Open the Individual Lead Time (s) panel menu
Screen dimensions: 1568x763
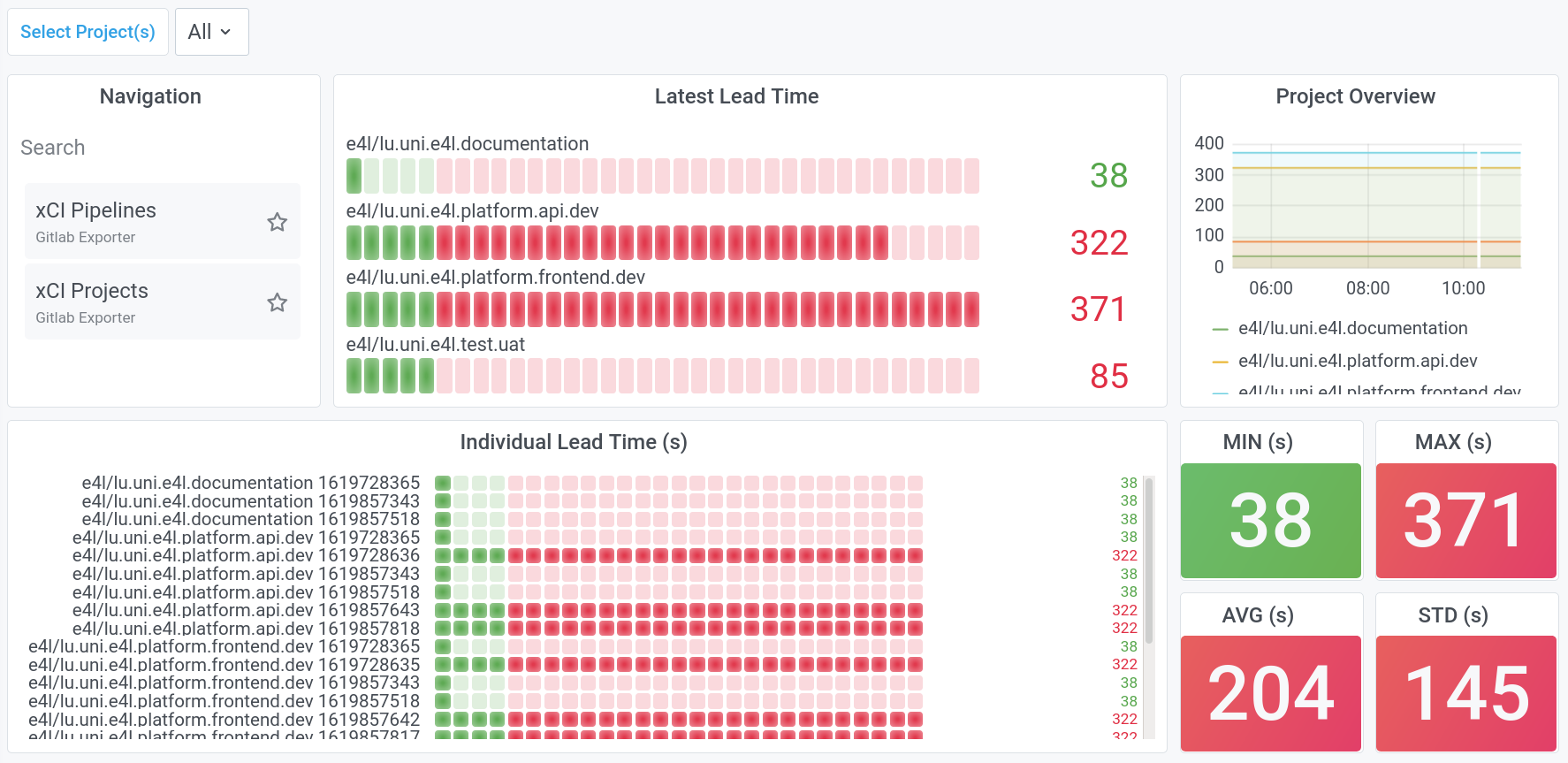coord(574,442)
